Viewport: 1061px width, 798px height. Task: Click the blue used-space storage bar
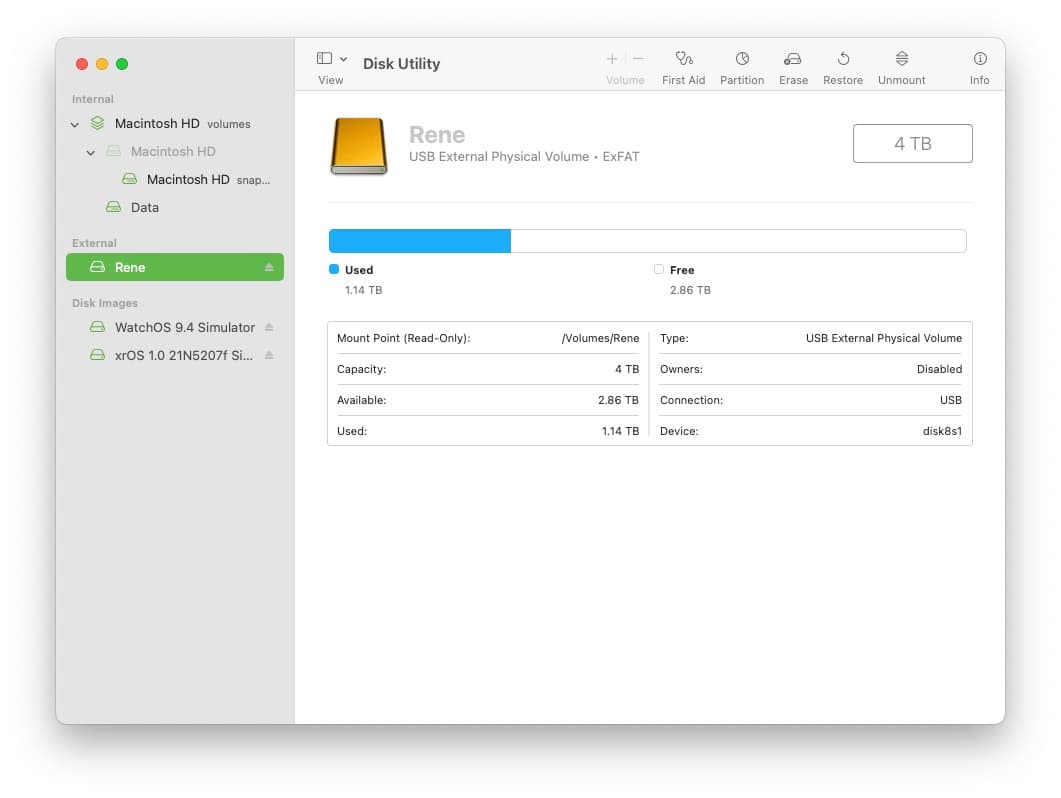point(419,241)
